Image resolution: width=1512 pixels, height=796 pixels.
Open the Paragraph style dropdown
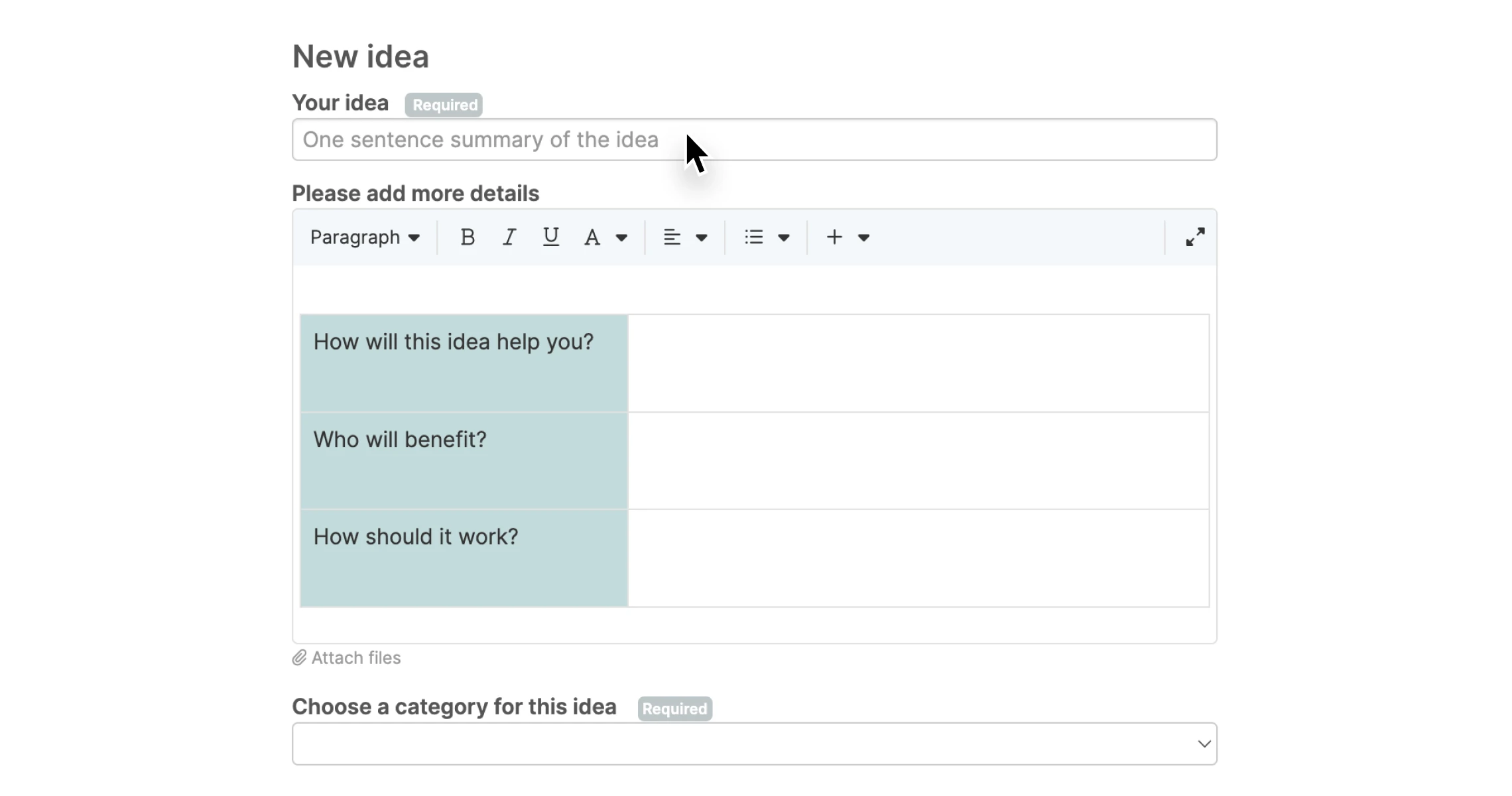point(365,237)
